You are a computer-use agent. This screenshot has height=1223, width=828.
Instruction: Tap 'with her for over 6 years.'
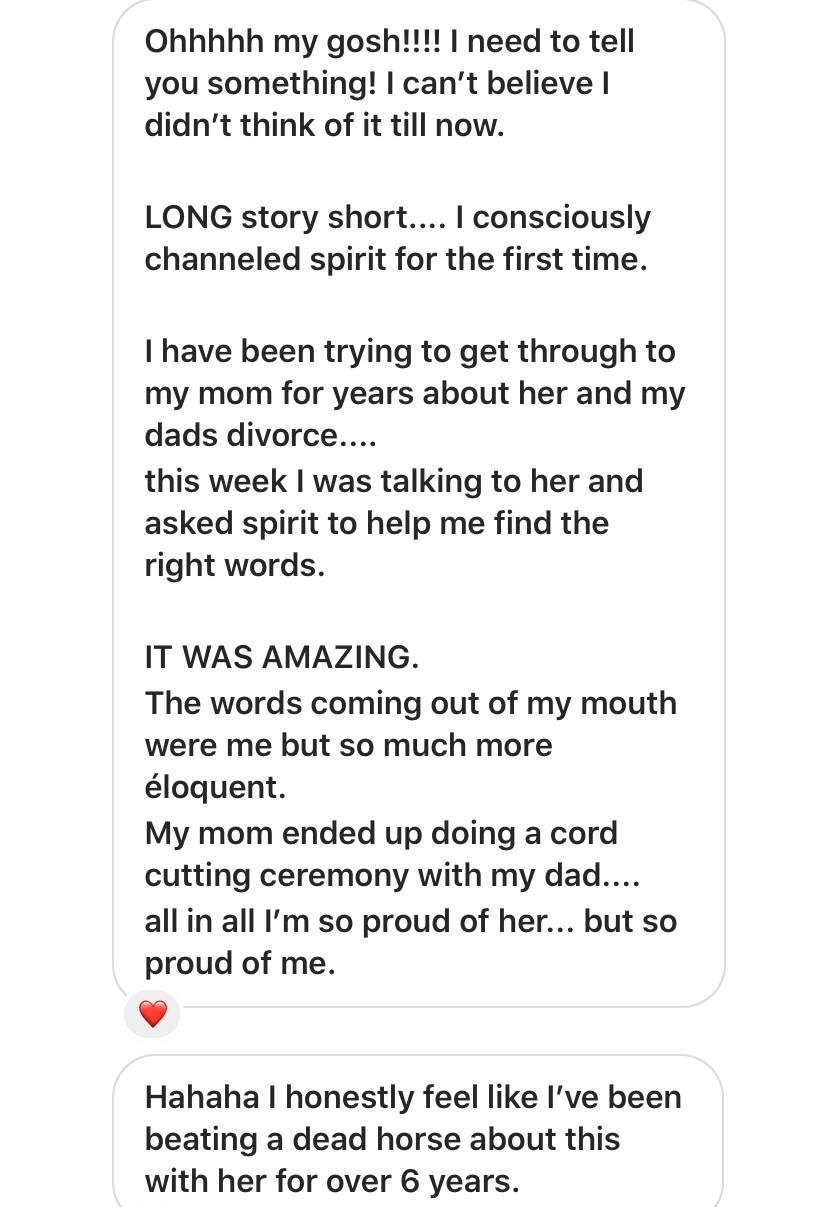(x=332, y=1182)
